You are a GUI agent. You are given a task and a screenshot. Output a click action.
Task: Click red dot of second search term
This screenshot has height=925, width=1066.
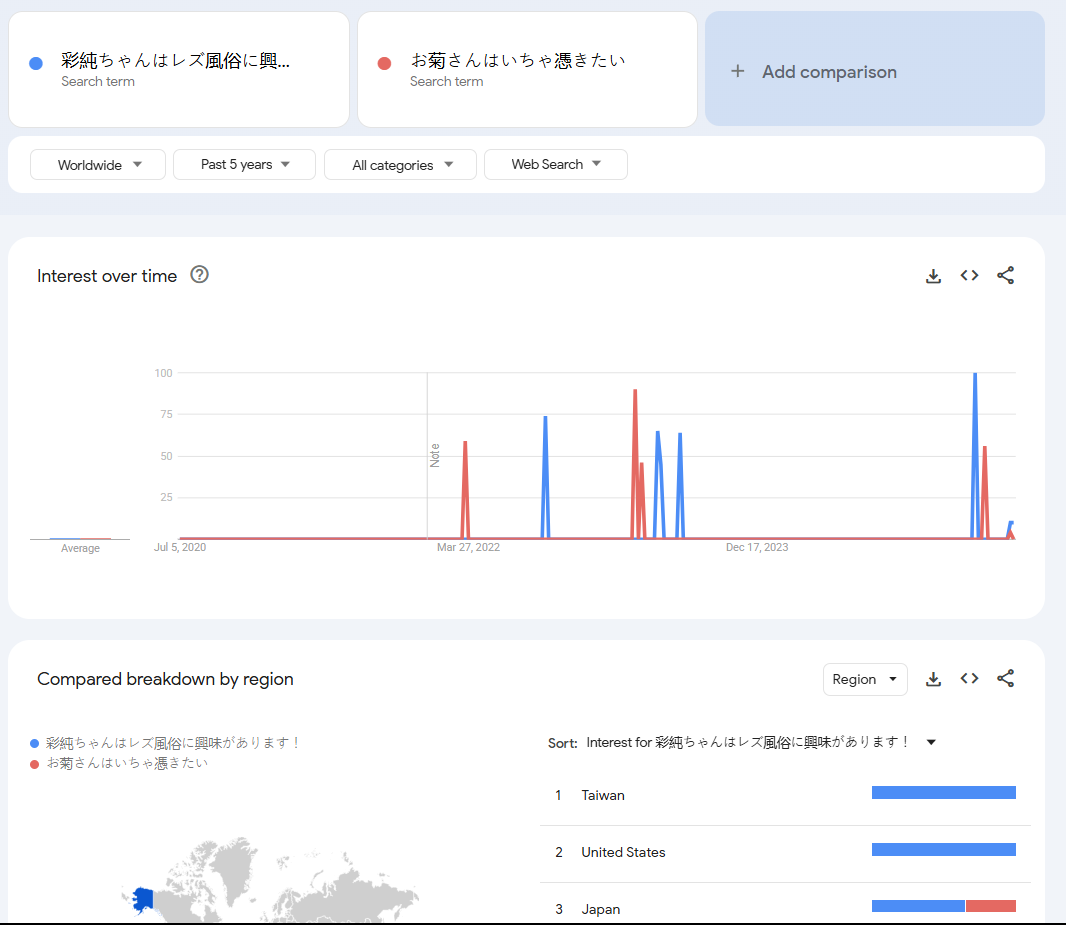tap(384, 63)
